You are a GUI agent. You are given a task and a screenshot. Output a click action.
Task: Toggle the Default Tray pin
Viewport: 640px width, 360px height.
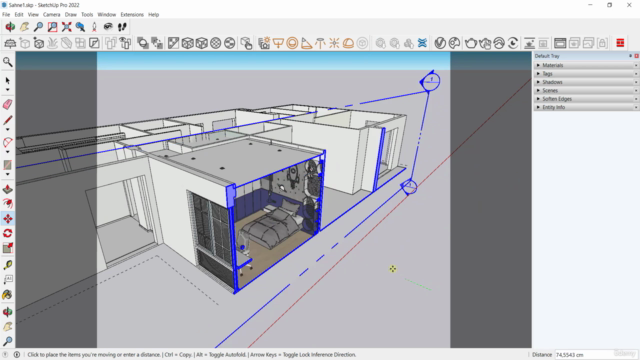pos(631,56)
